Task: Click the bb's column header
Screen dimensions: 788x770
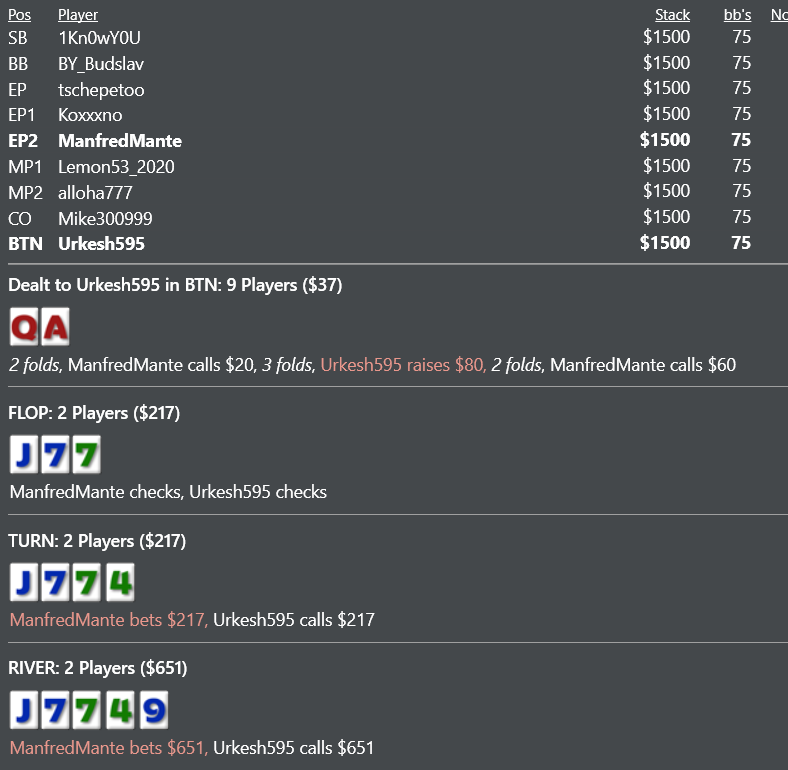Action: (x=737, y=15)
